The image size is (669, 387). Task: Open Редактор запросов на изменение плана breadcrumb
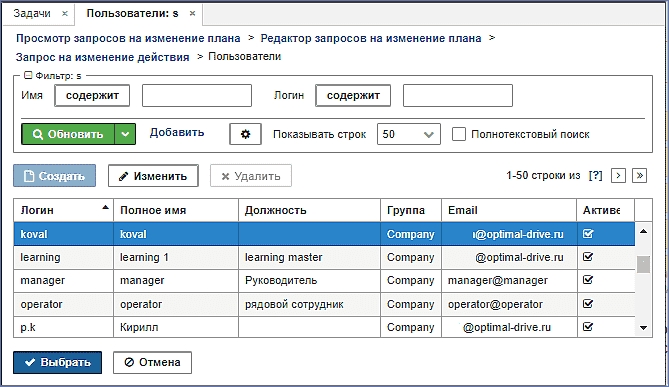pos(371,38)
